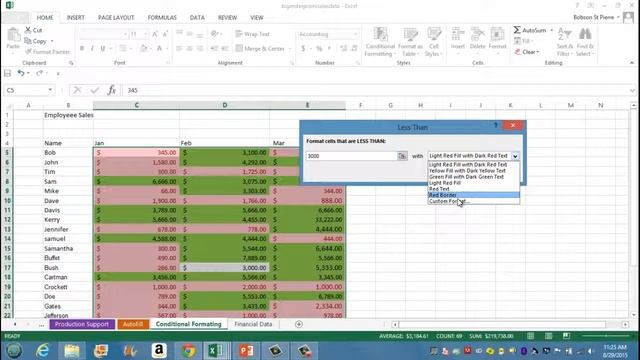Open the DATA ribbon tab

(x=197, y=18)
